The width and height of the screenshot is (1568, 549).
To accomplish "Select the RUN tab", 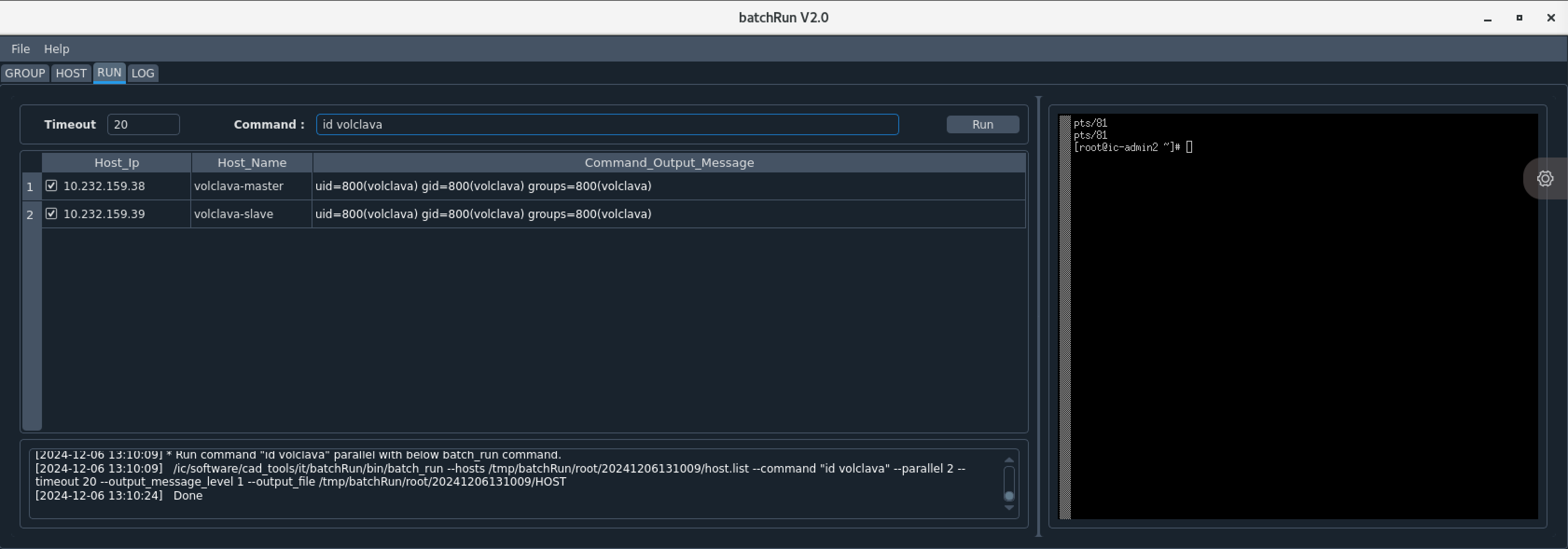I will (109, 72).
